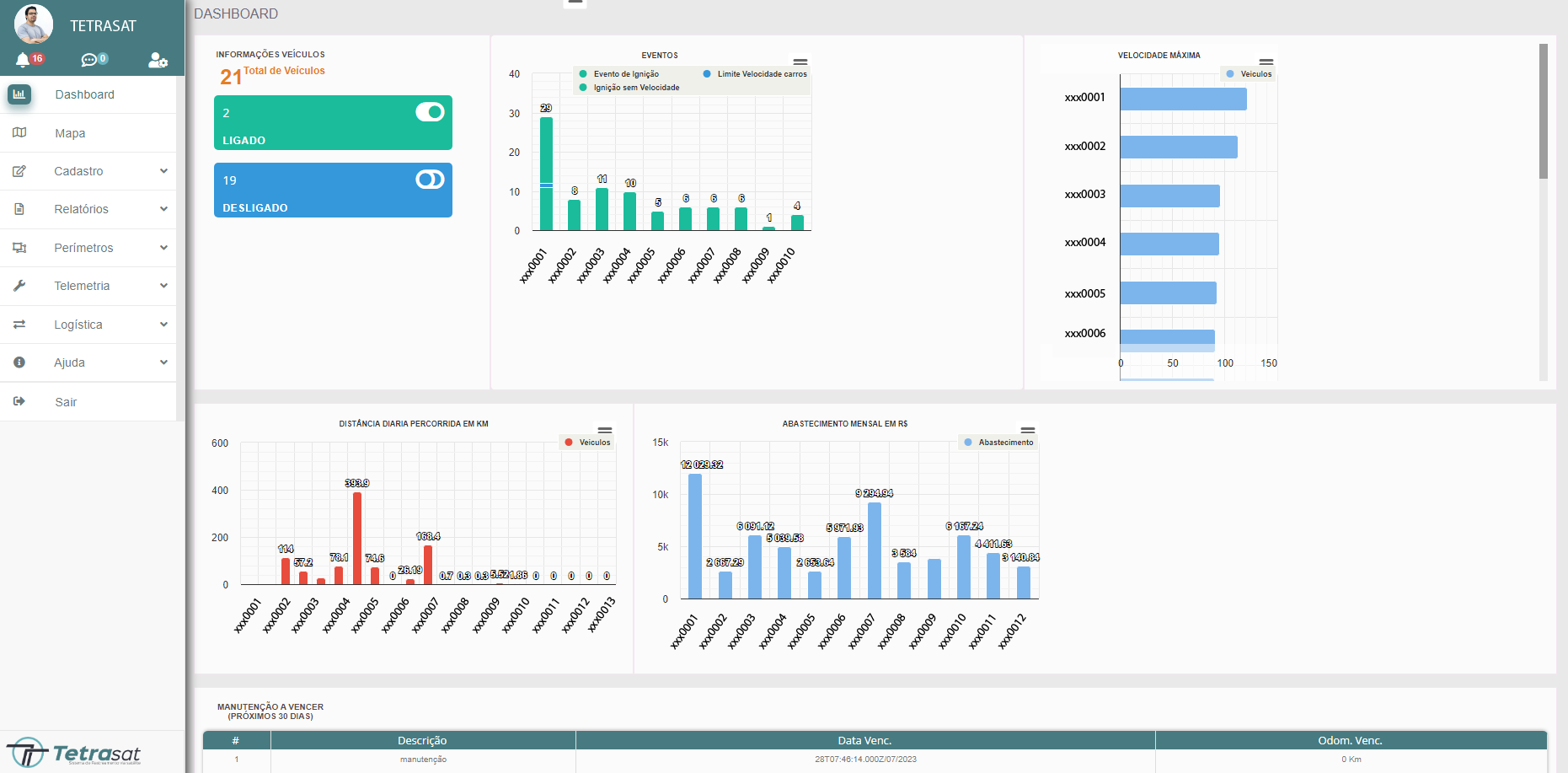
Task: Select Sair to log out
Action: point(88,402)
